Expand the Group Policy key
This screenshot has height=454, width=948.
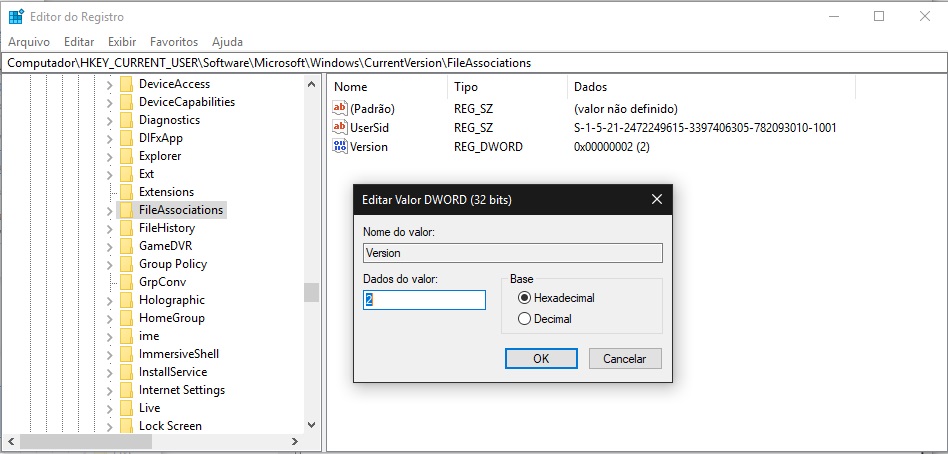[109, 264]
